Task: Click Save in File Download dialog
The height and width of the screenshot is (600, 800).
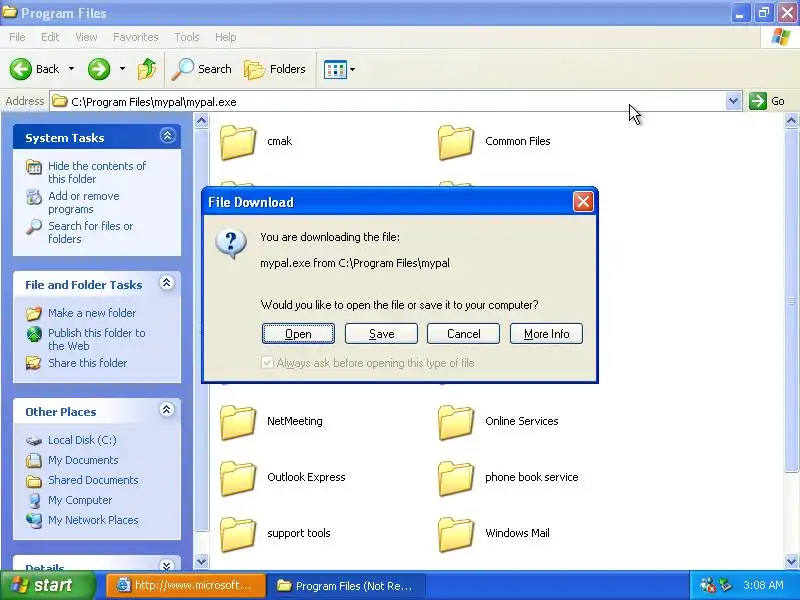Action: 381,334
